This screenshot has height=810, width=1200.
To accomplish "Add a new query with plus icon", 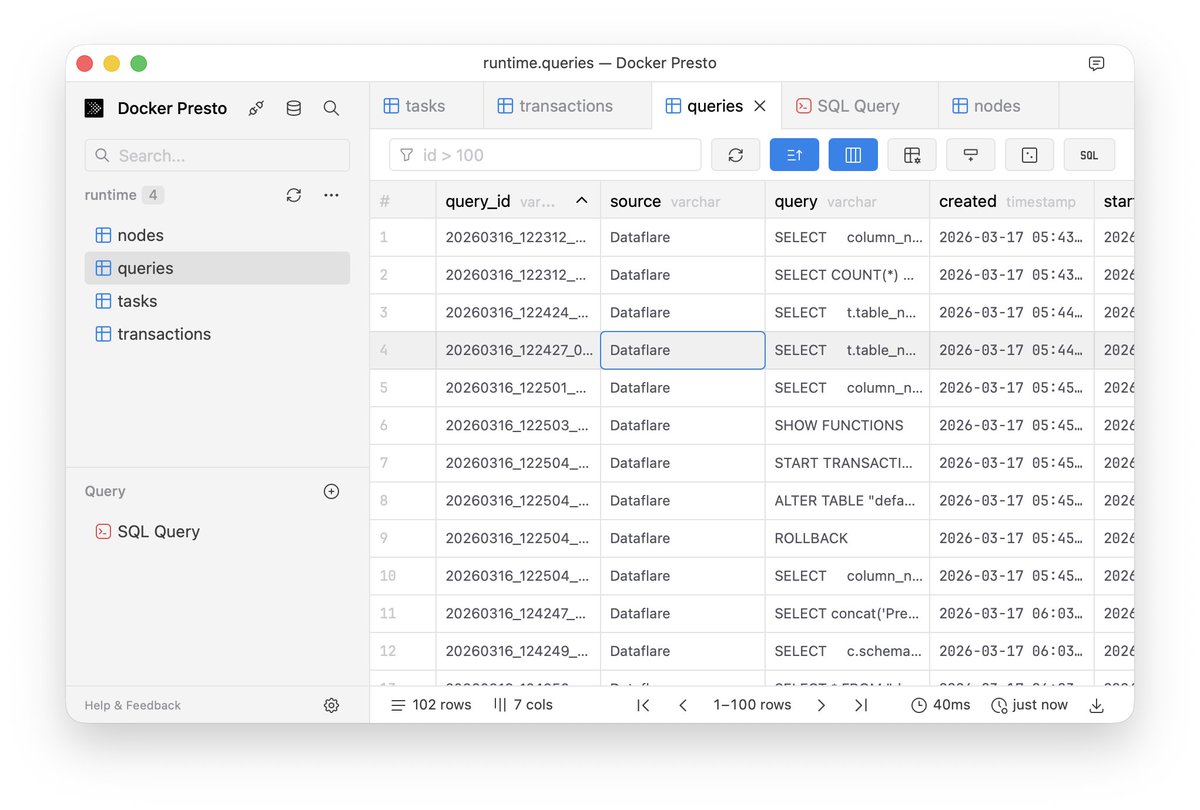I will pyautogui.click(x=332, y=491).
